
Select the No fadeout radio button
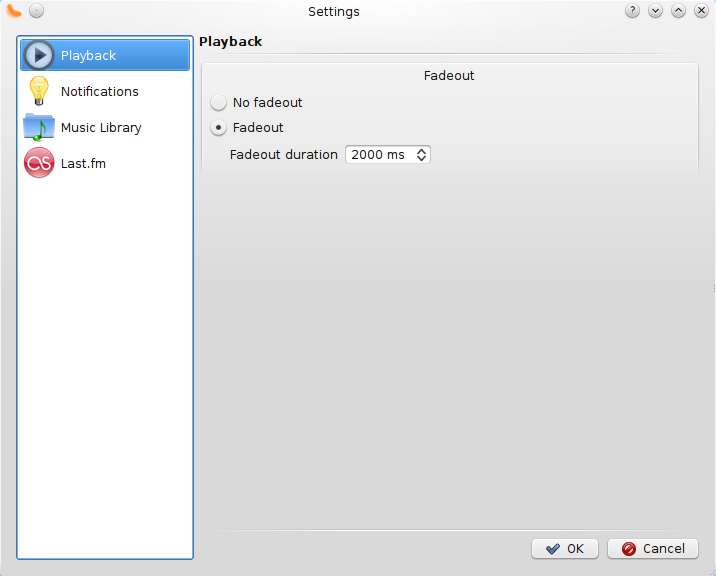[x=218, y=102]
